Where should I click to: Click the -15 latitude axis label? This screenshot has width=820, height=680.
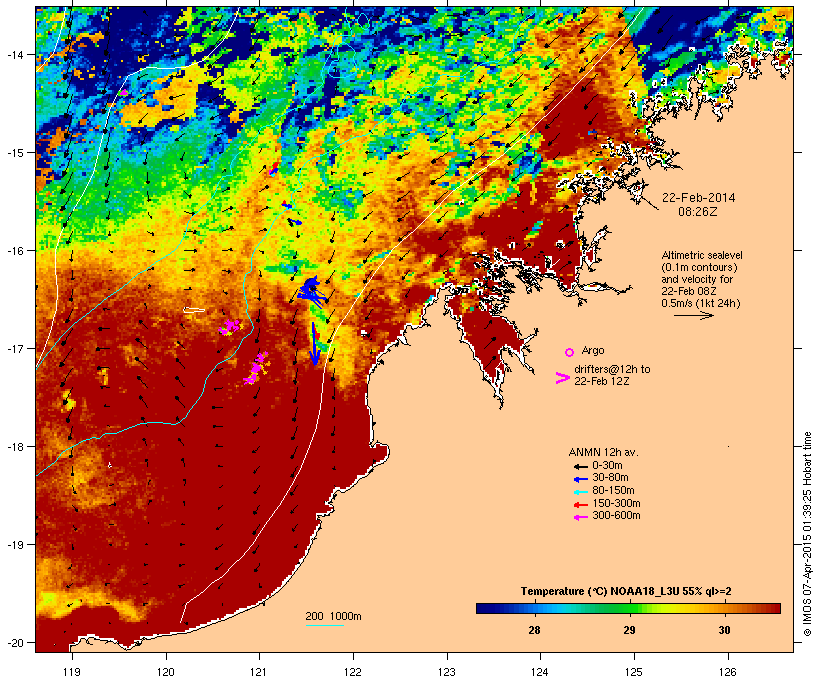(x=14, y=153)
